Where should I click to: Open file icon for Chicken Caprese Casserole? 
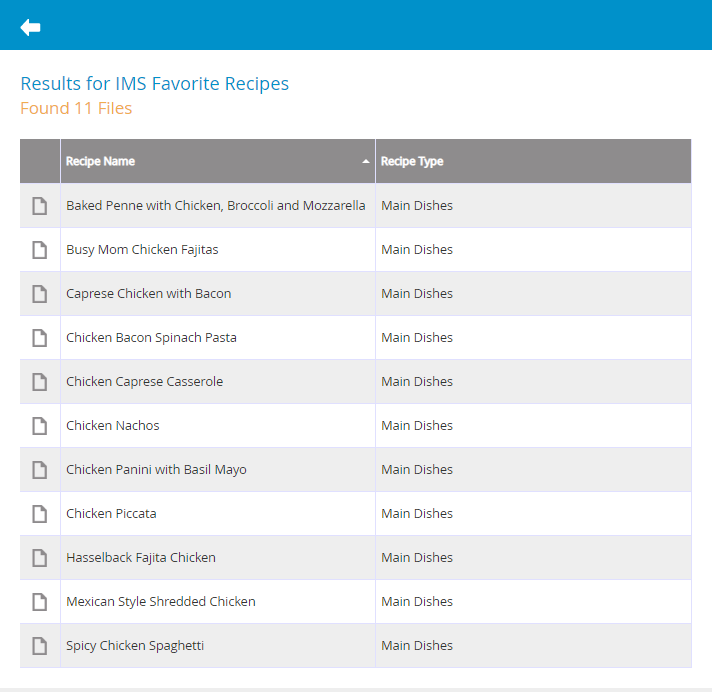[40, 382]
